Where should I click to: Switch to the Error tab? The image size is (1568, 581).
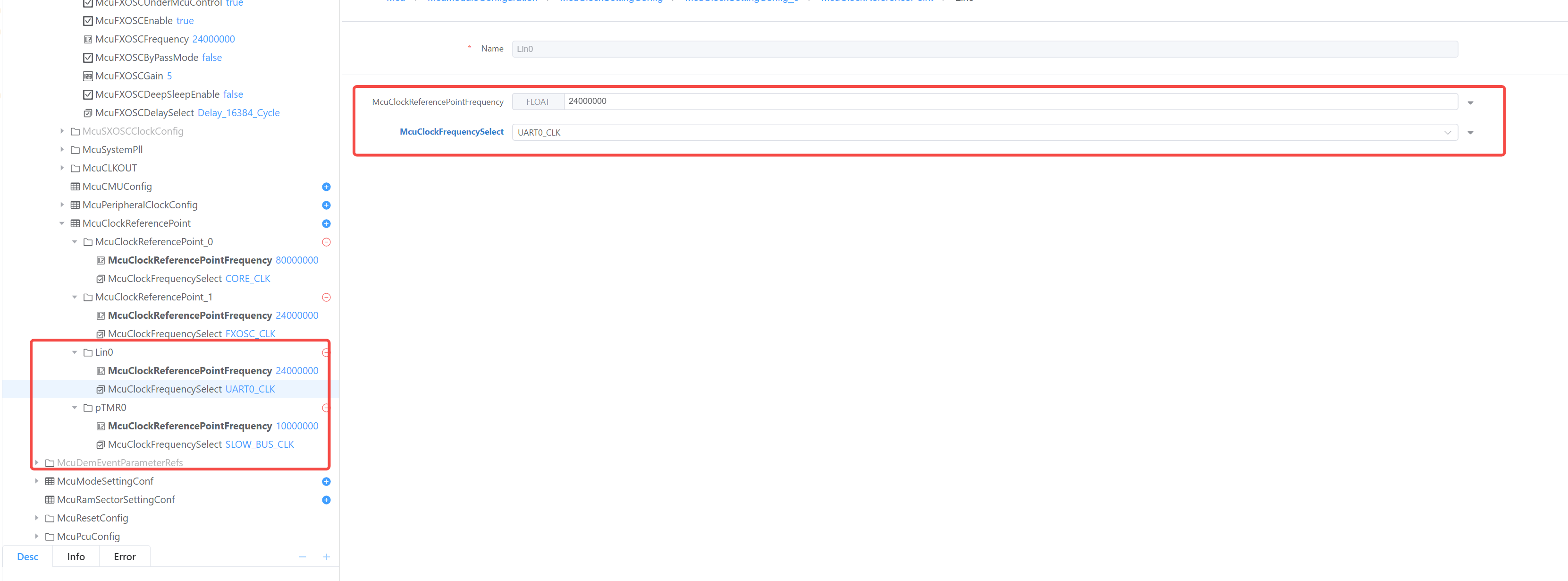pyautogui.click(x=125, y=556)
